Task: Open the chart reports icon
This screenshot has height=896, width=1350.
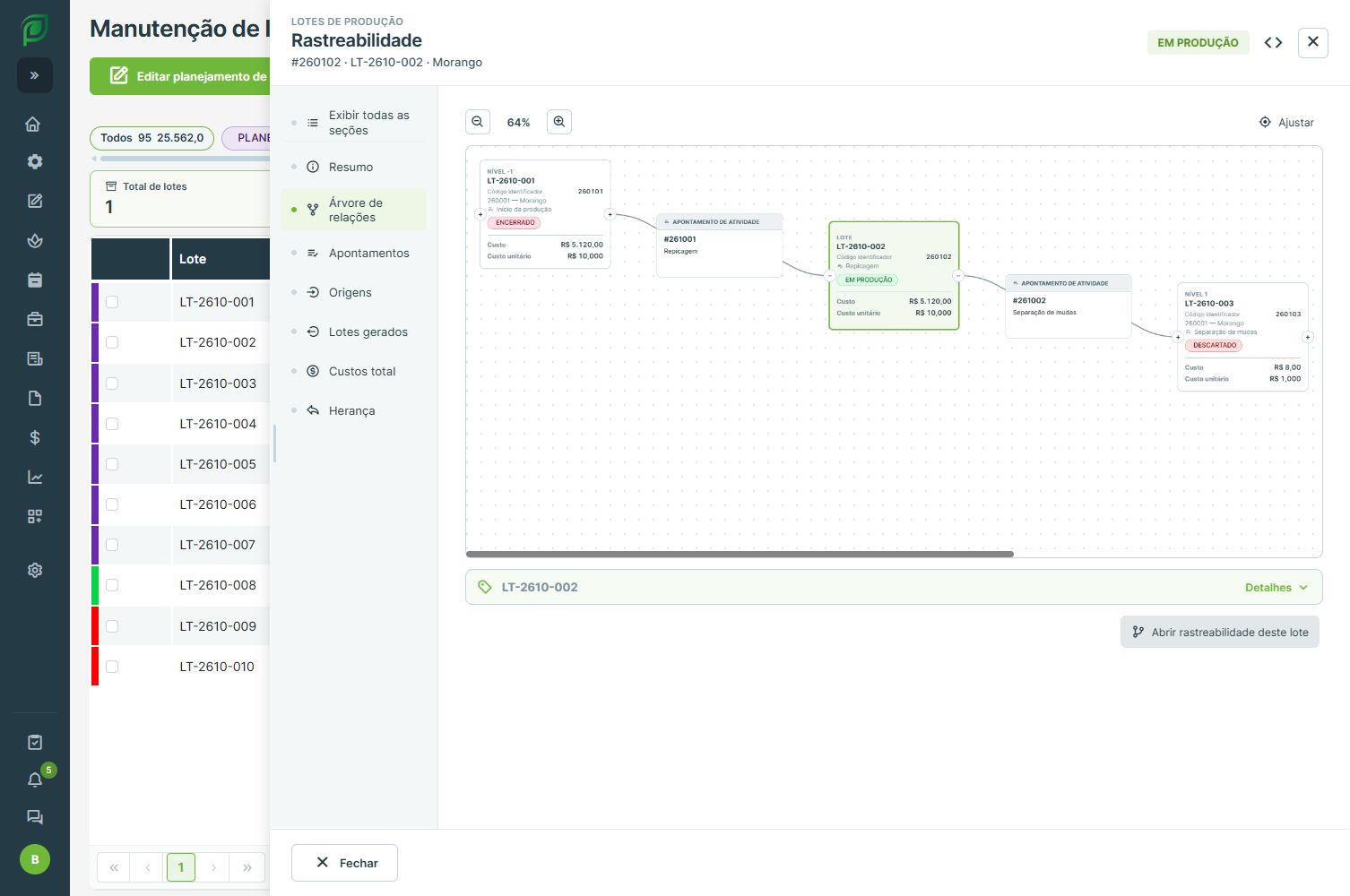Action: tap(35, 477)
